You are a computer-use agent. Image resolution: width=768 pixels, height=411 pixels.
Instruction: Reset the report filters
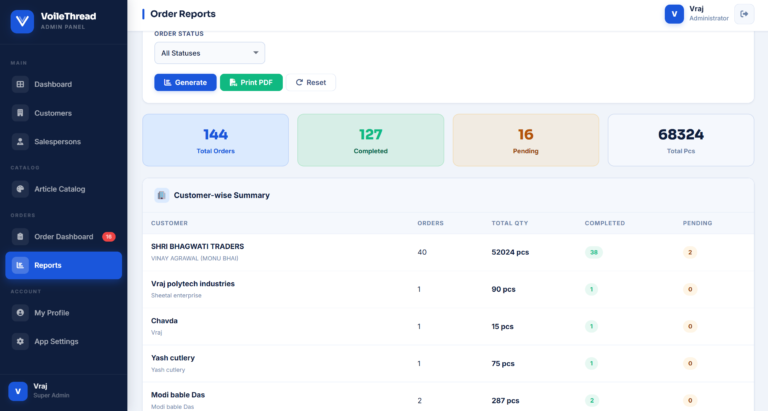tap(311, 82)
